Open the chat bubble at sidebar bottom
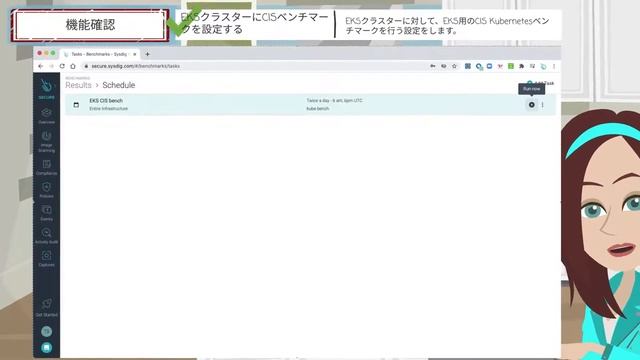Screen dimensions: 640x360 pyautogui.click(x=46, y=347)
